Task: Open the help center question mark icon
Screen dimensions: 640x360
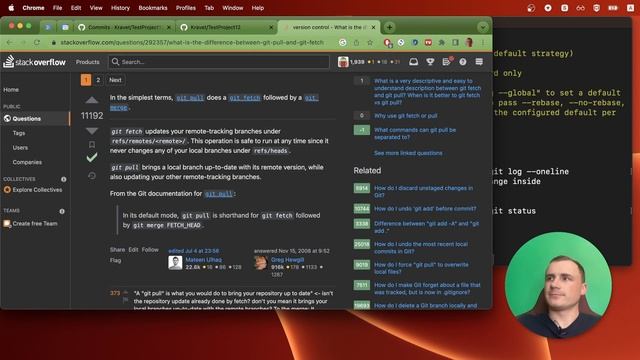Action: tap(463, 62)
